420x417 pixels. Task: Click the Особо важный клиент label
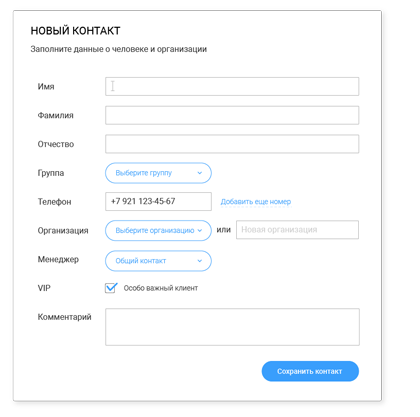(161, 288)
